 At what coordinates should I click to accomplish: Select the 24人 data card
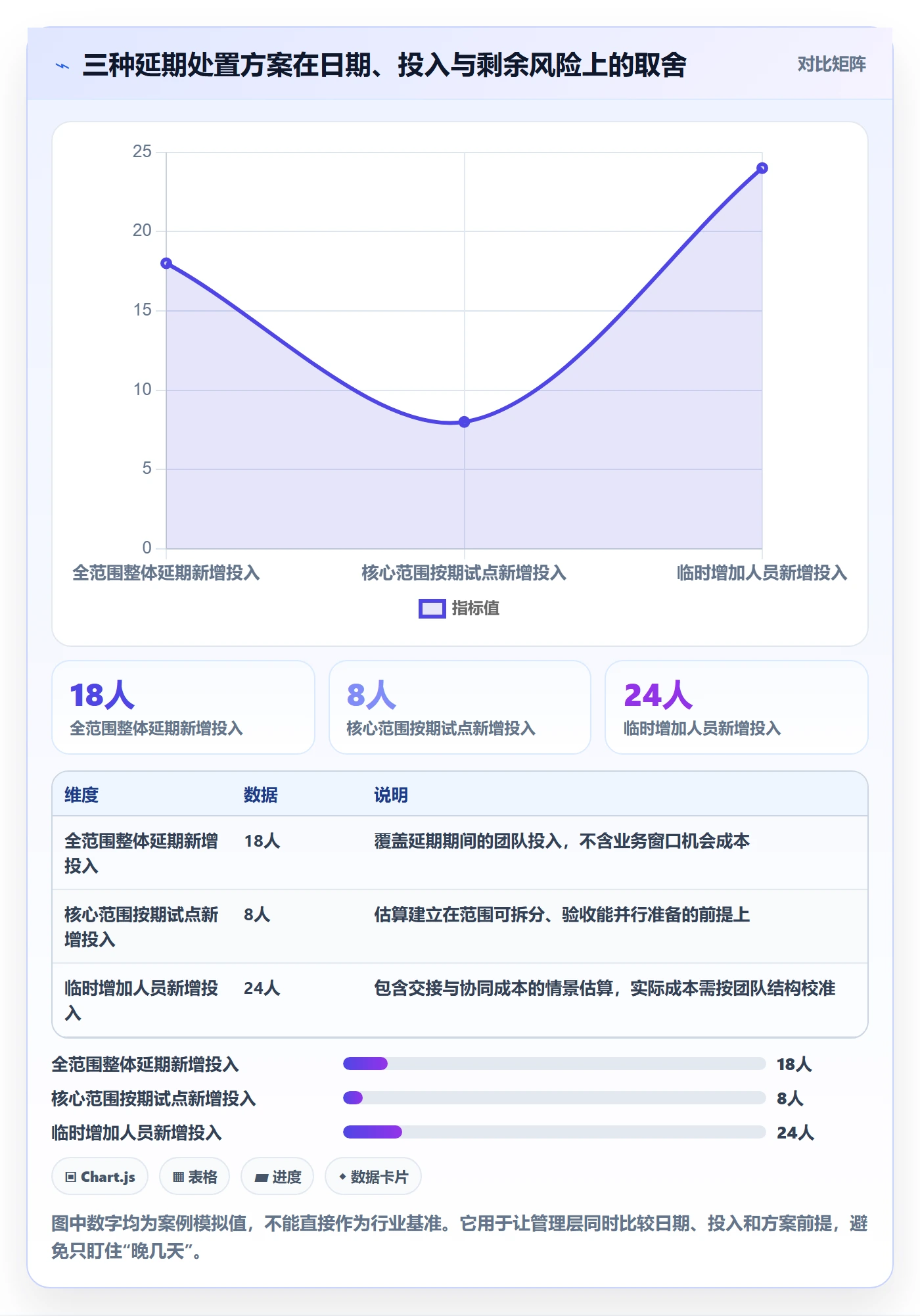click(737, 707)
